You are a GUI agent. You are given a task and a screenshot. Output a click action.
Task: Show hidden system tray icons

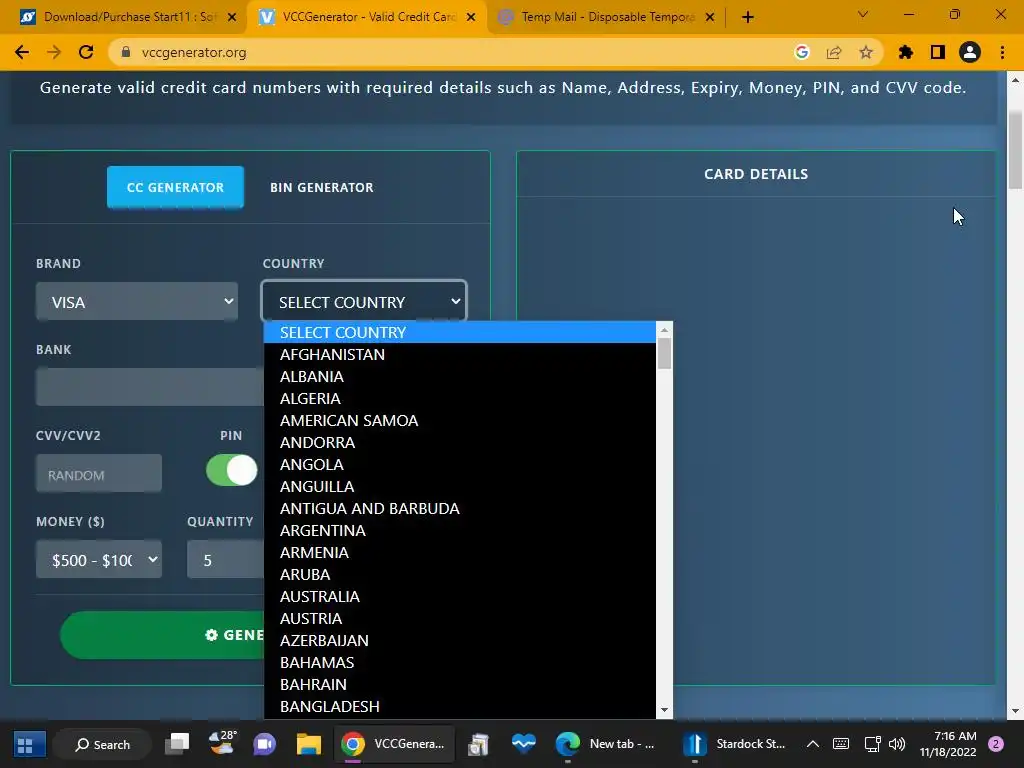tap(813, 744)
